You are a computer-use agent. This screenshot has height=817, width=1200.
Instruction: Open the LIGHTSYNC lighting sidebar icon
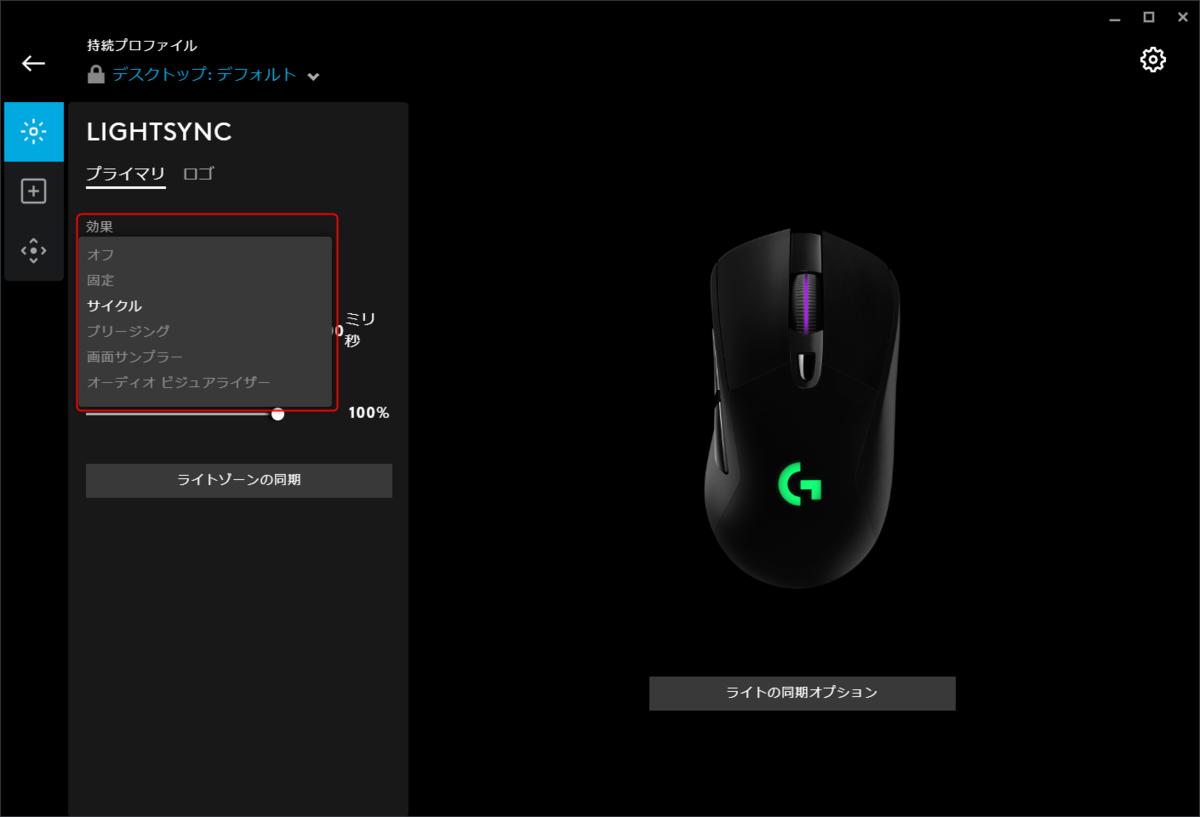point(34,132)
